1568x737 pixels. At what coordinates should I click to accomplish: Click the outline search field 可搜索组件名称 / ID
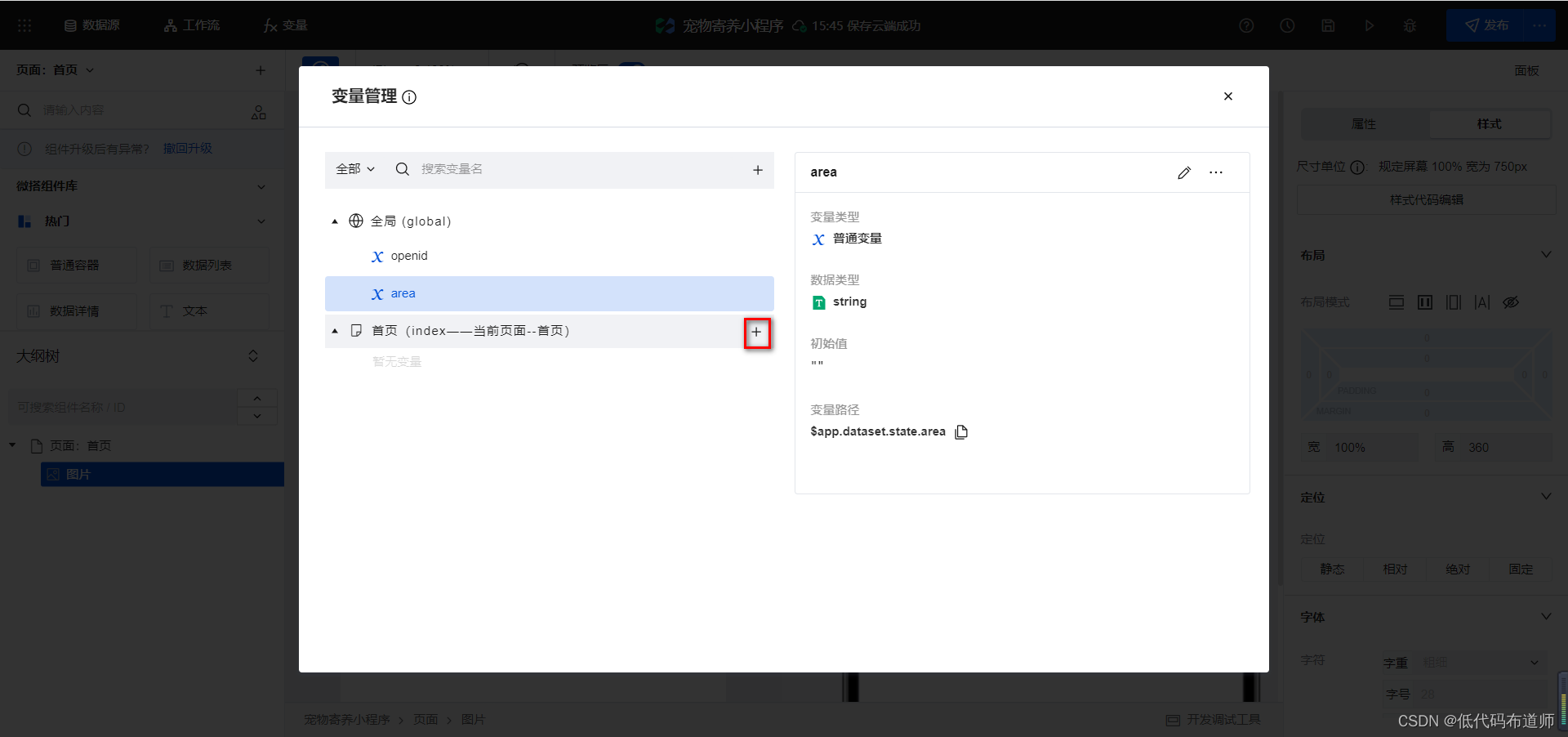coord(122,407)
